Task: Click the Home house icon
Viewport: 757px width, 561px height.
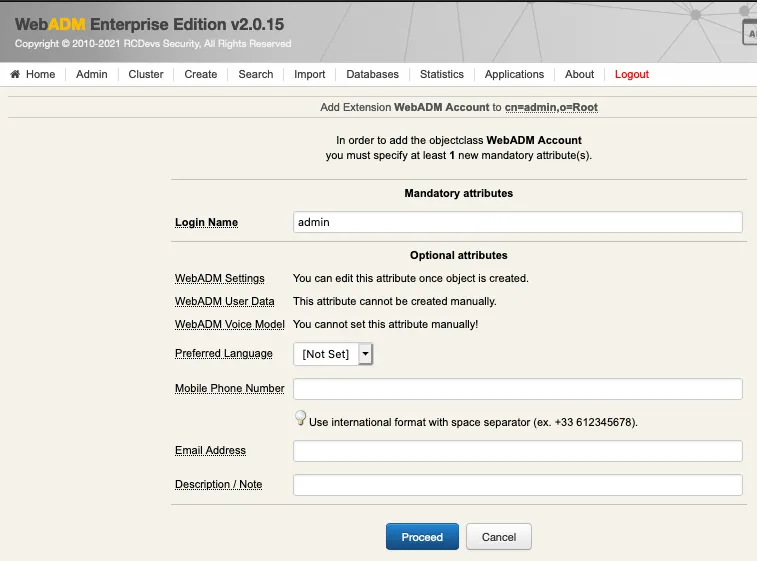Action: pos(15,74)
